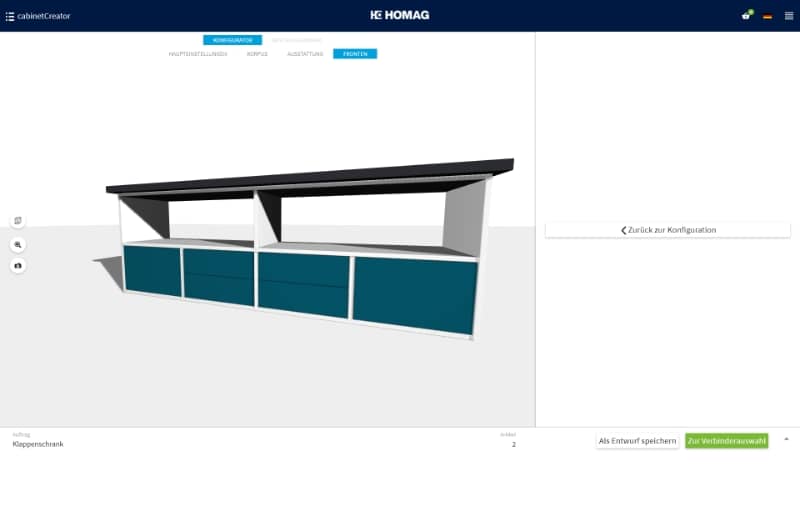800x520 pixels.
Task: Switch to the Haupteinstellungen tab
Action: tap(198, 54)
